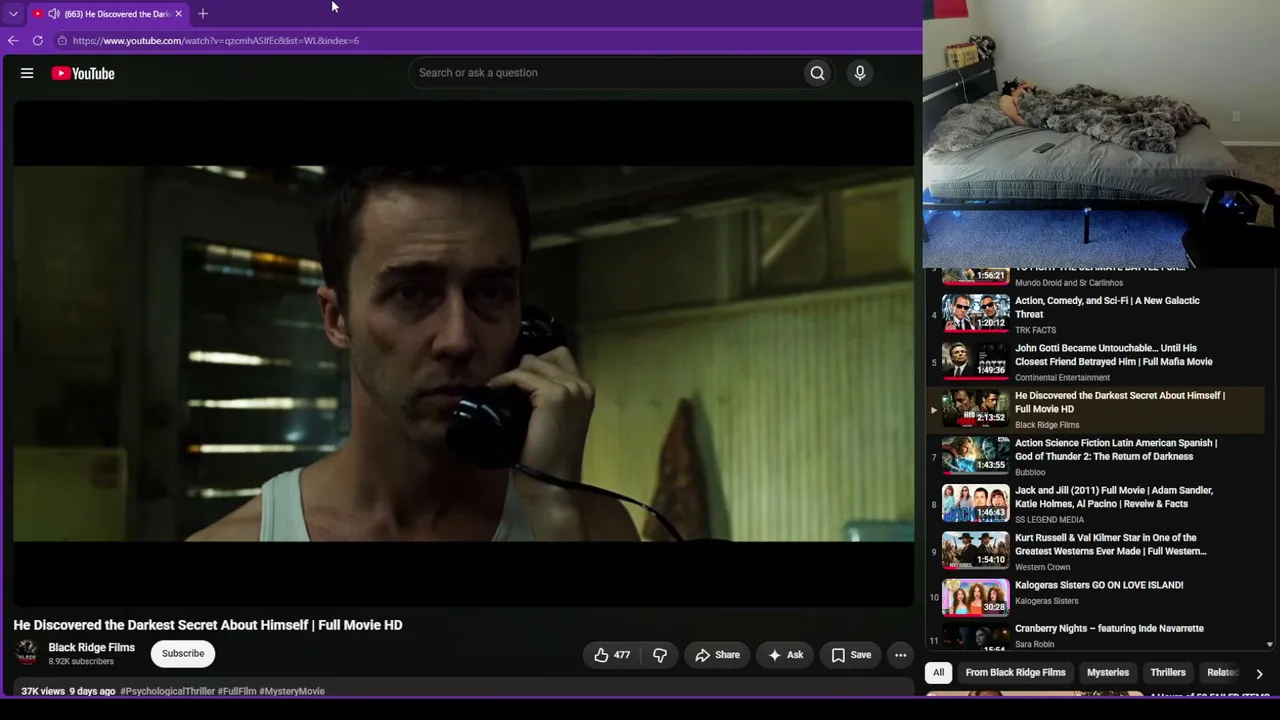Reload the page
1280x720 pixels.
click(x=38, y=41)
